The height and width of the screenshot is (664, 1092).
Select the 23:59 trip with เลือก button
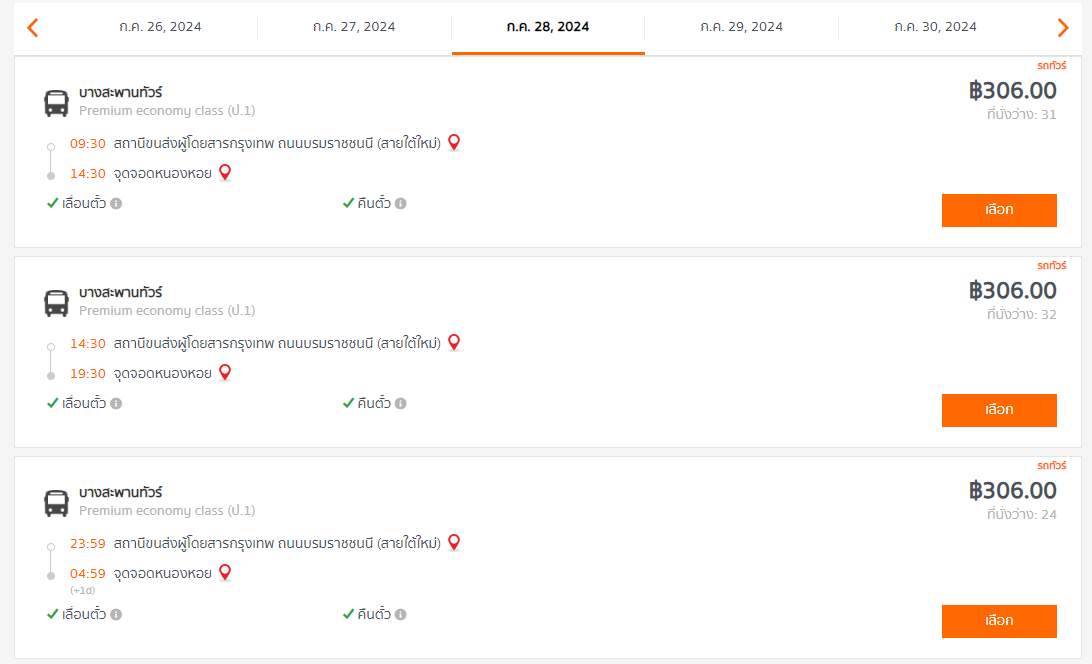click(x=999, y=621)
